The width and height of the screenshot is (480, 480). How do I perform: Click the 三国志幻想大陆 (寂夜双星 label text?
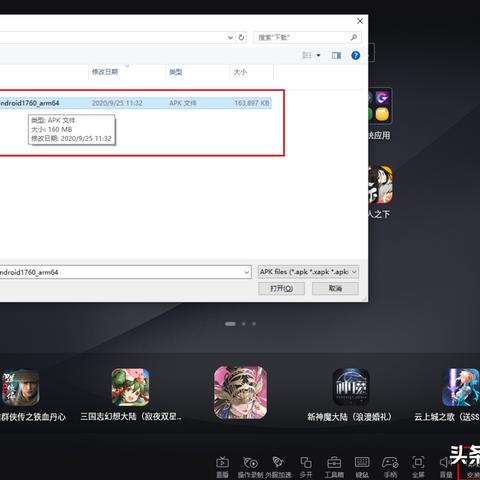tap(131, 417)
